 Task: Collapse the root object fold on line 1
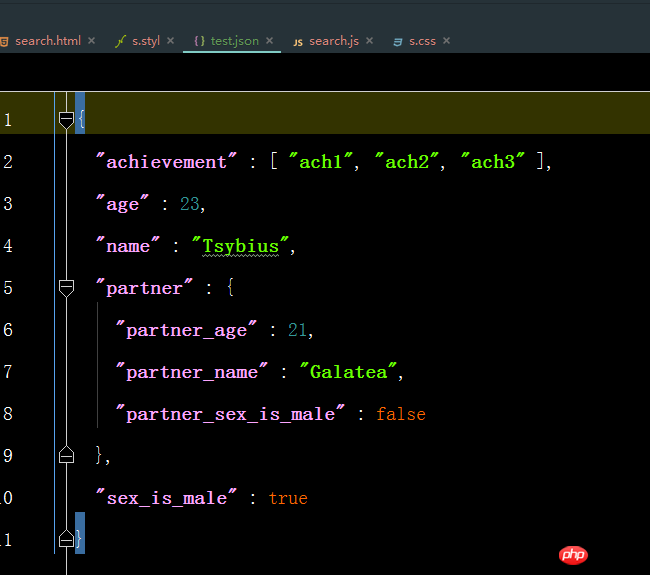[66, 120]
